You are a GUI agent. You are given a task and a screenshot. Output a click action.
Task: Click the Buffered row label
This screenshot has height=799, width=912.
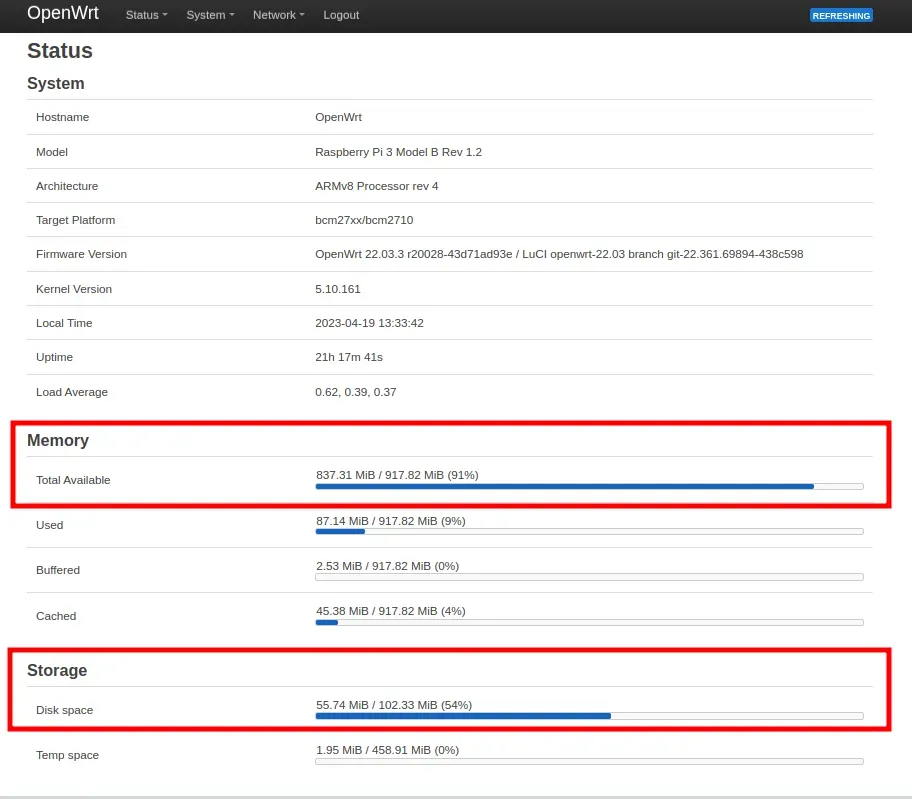click(58, 570)
